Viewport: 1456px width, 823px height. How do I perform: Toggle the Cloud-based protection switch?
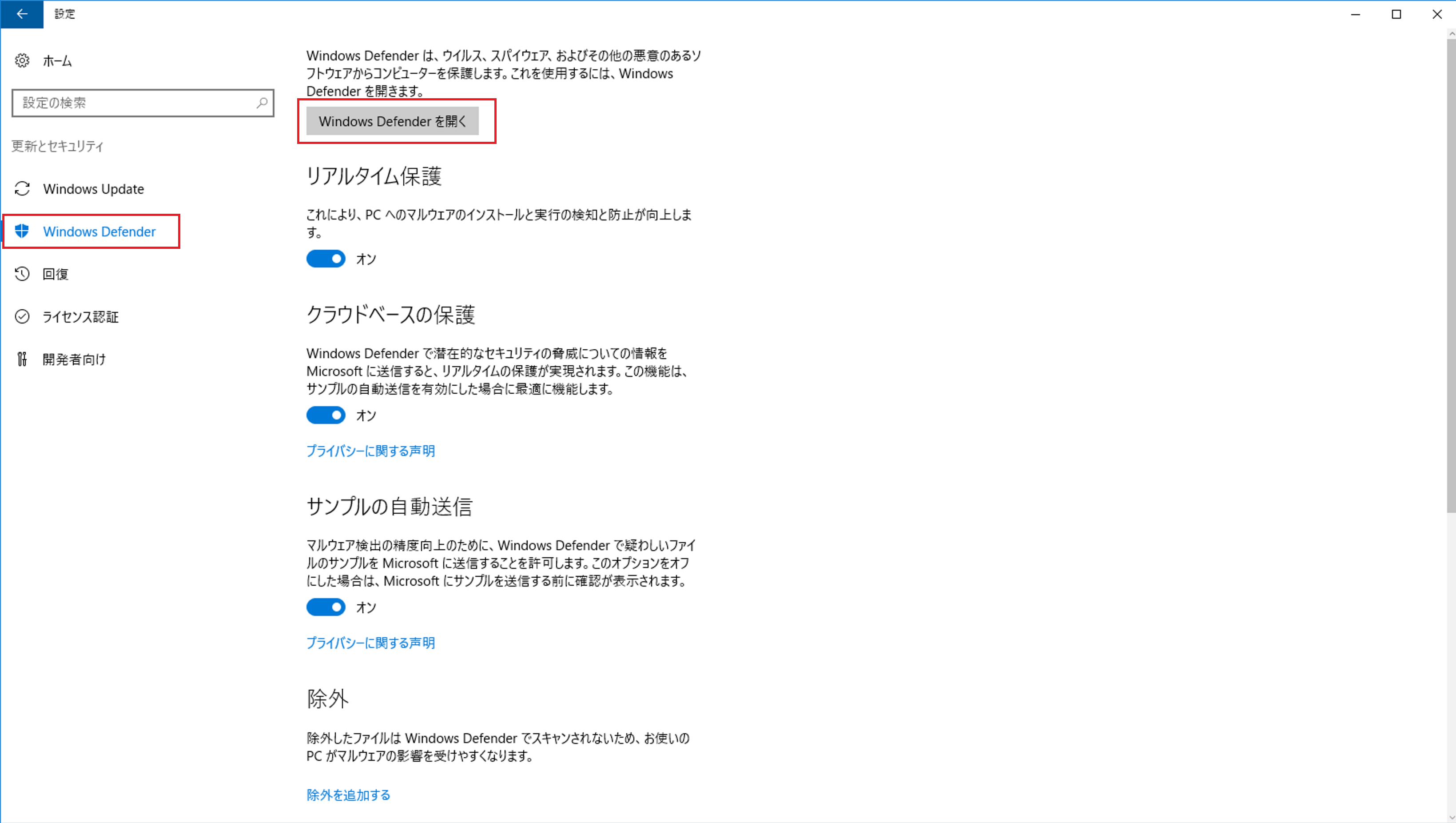[x=326, y=415]
